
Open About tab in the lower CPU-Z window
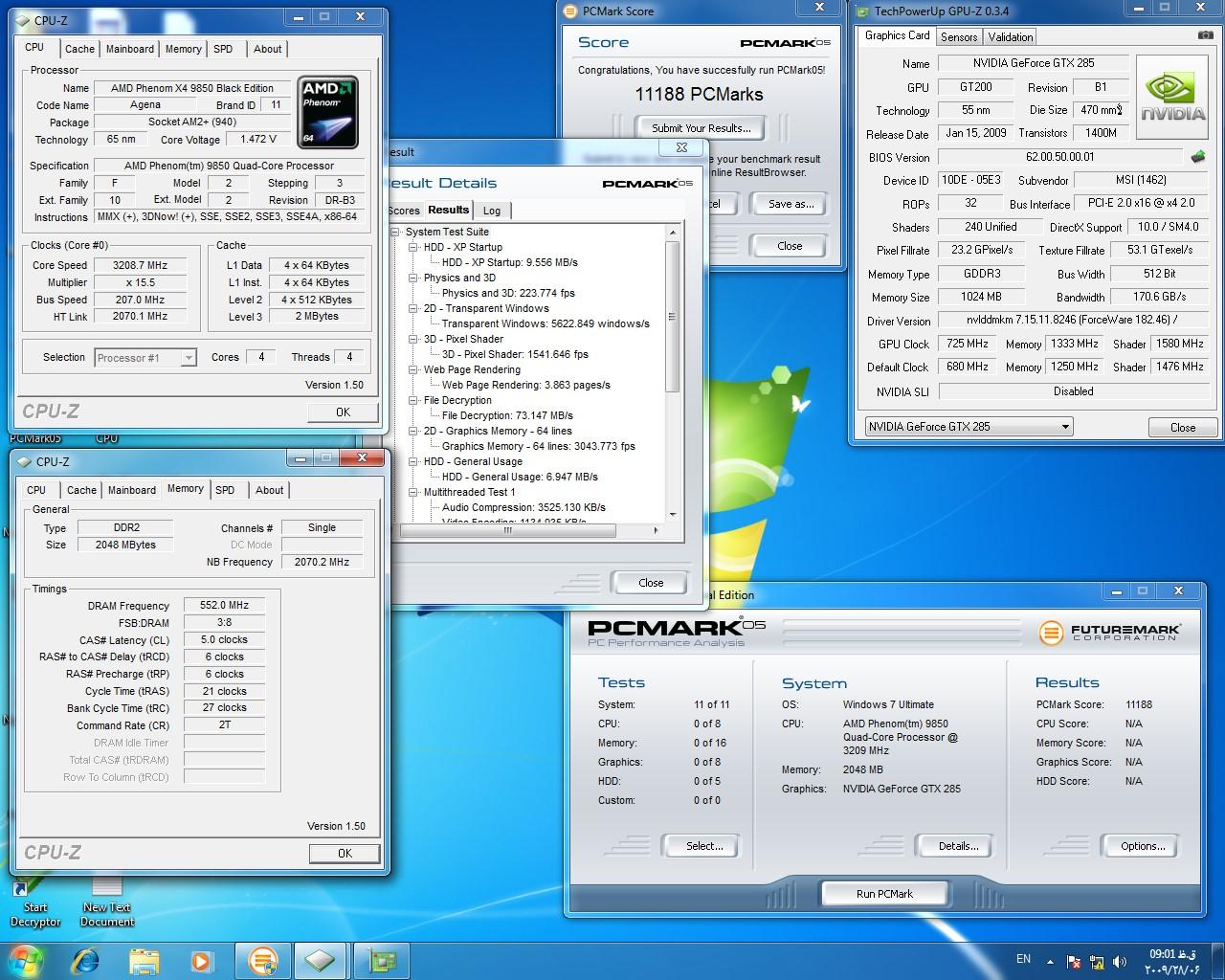[269, 490]
